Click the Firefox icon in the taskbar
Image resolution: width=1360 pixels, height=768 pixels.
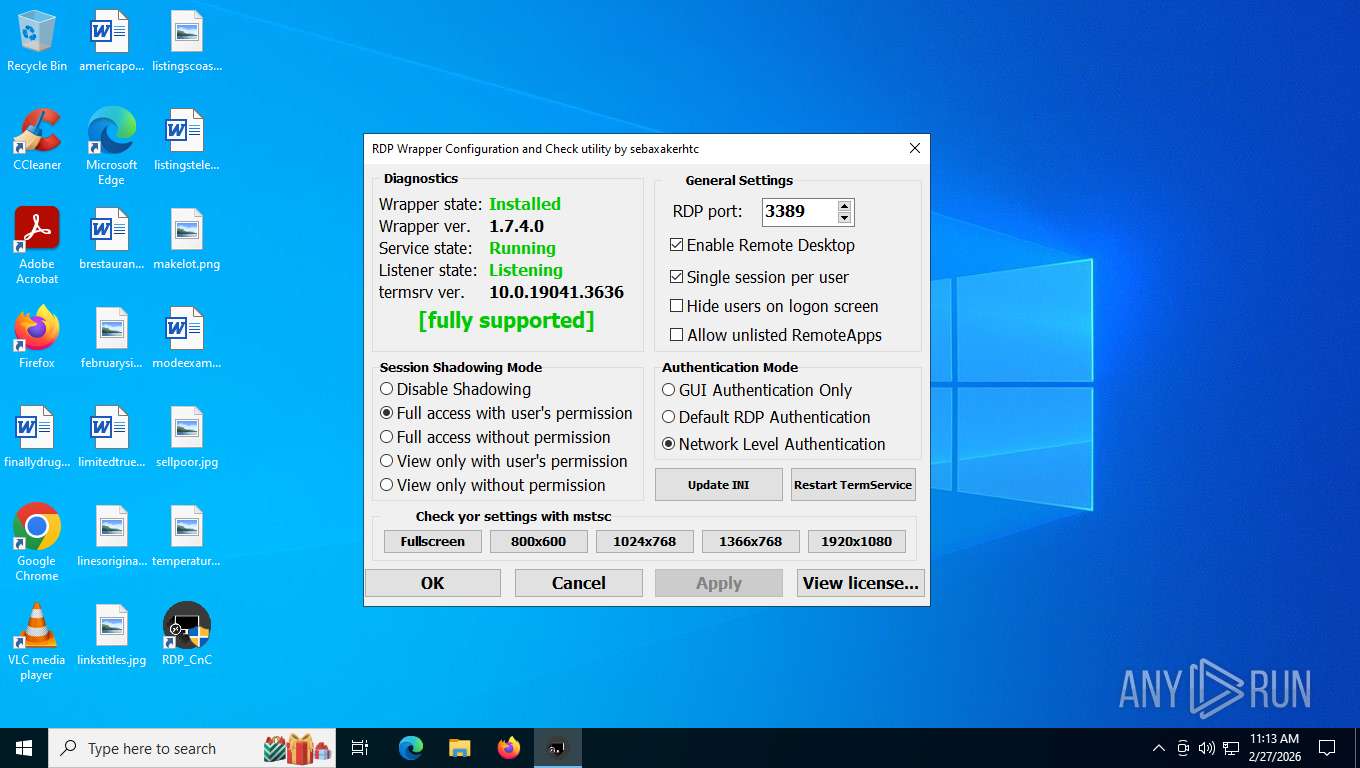click(509, 748)
